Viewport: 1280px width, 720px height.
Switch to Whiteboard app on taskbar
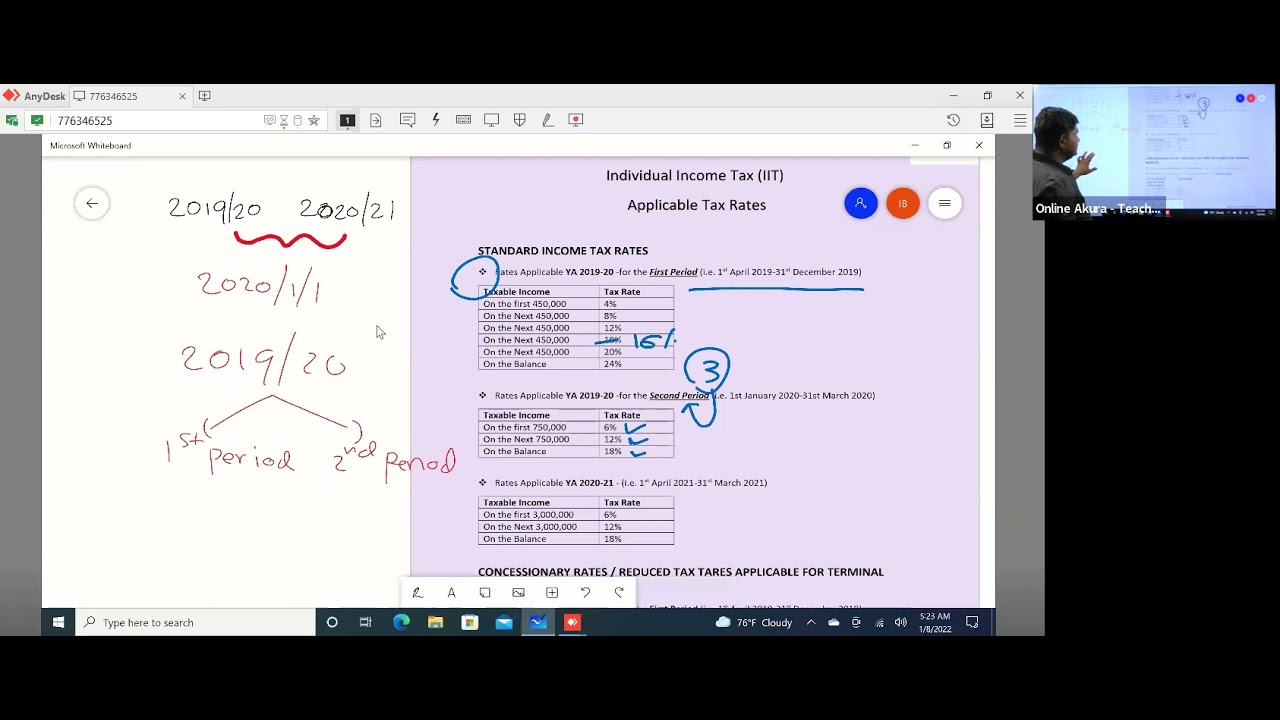coord(538,622)
